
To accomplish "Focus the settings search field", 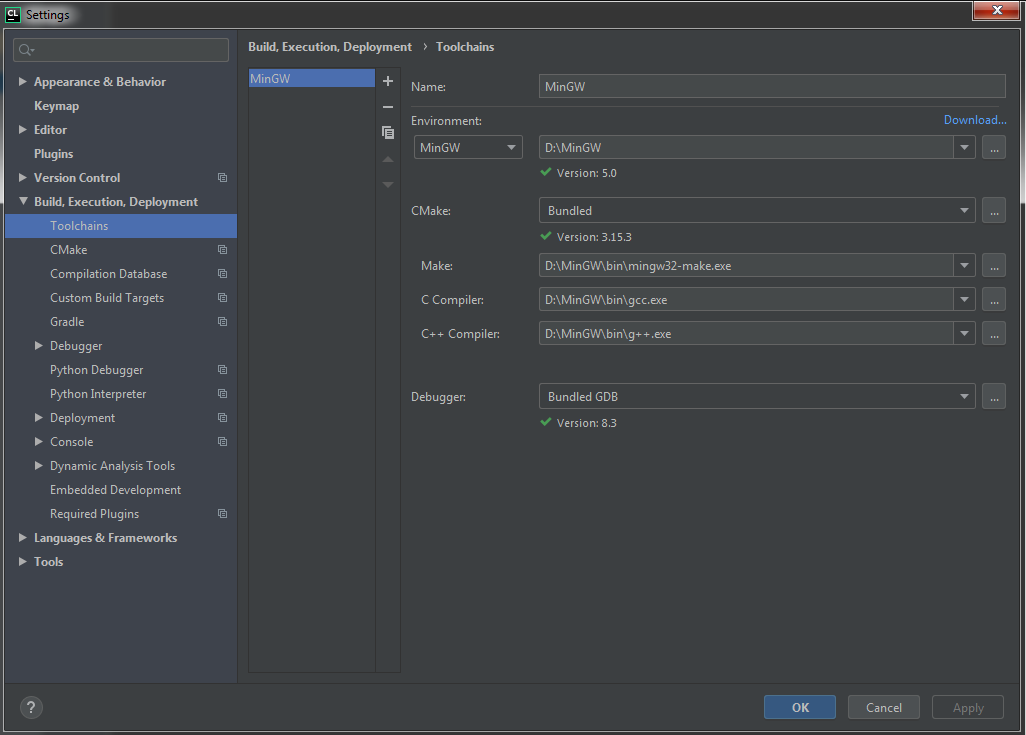I will tap(121, 50).
